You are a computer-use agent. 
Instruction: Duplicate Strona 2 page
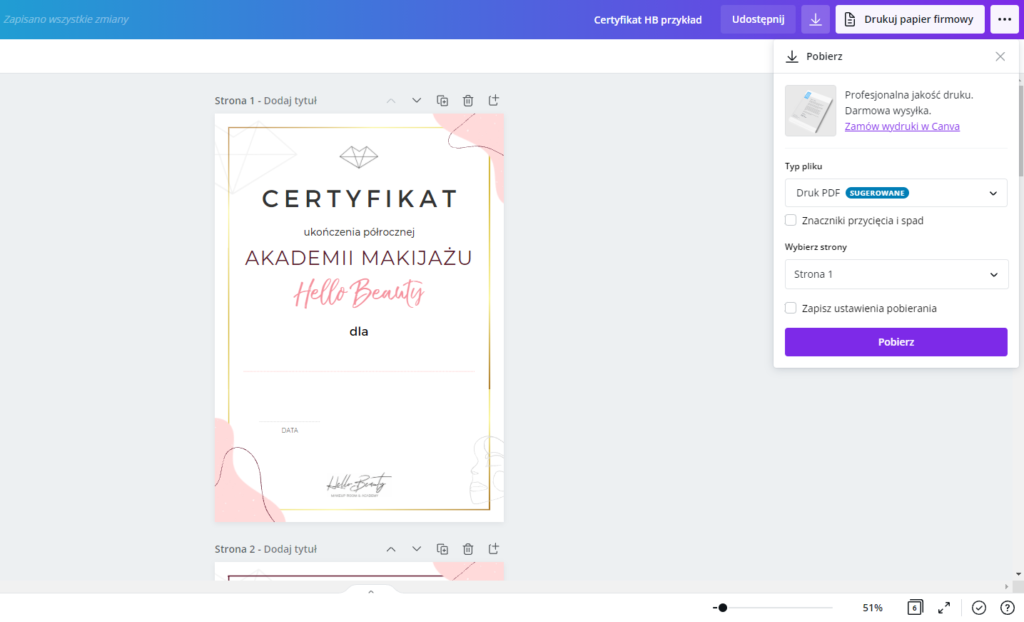tap(442, 549)
